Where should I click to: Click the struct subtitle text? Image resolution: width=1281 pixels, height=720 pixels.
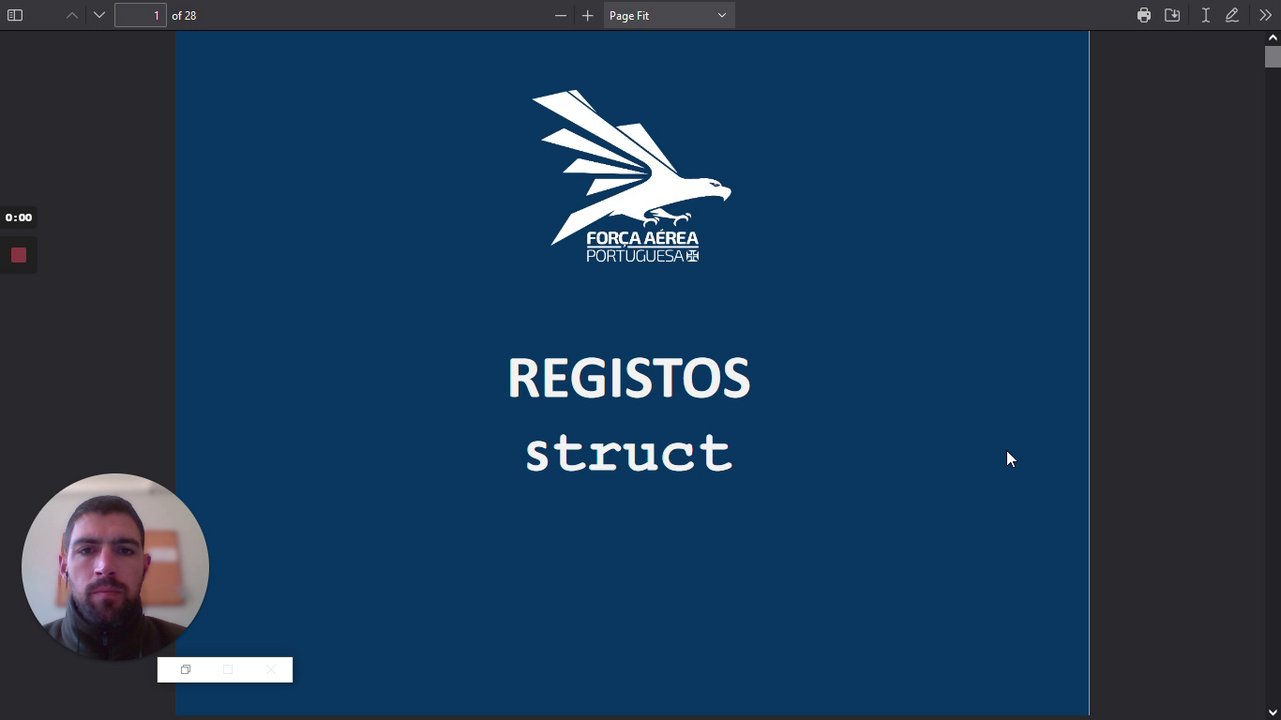629,453
